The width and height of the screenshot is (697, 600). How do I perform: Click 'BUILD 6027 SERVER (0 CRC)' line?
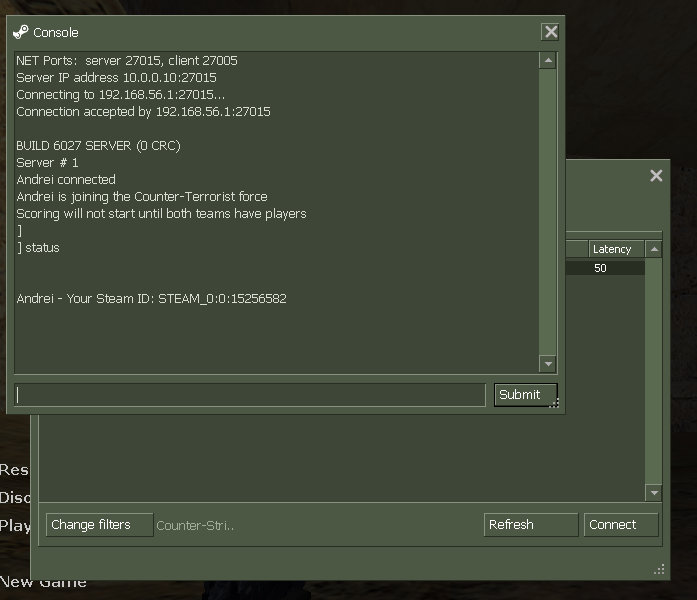98,146
